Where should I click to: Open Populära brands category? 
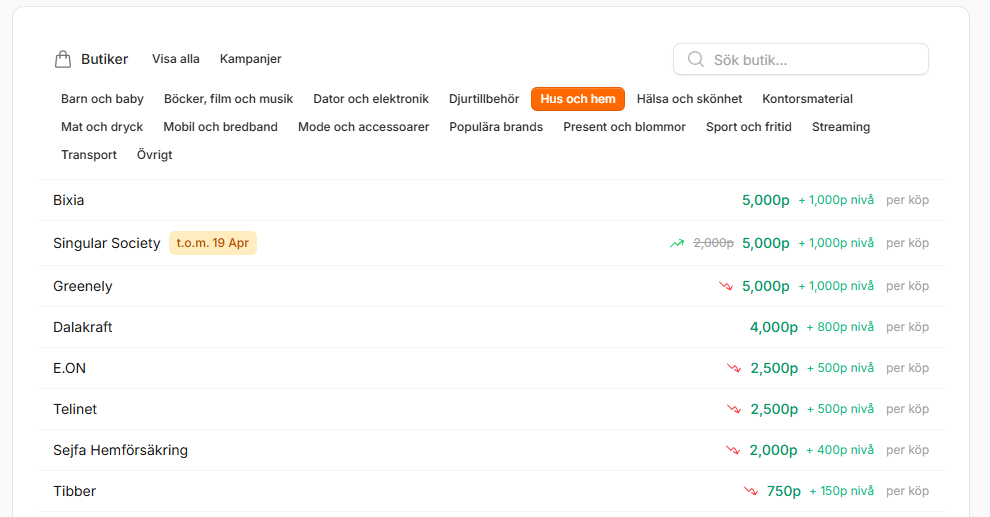pos(496,127)
